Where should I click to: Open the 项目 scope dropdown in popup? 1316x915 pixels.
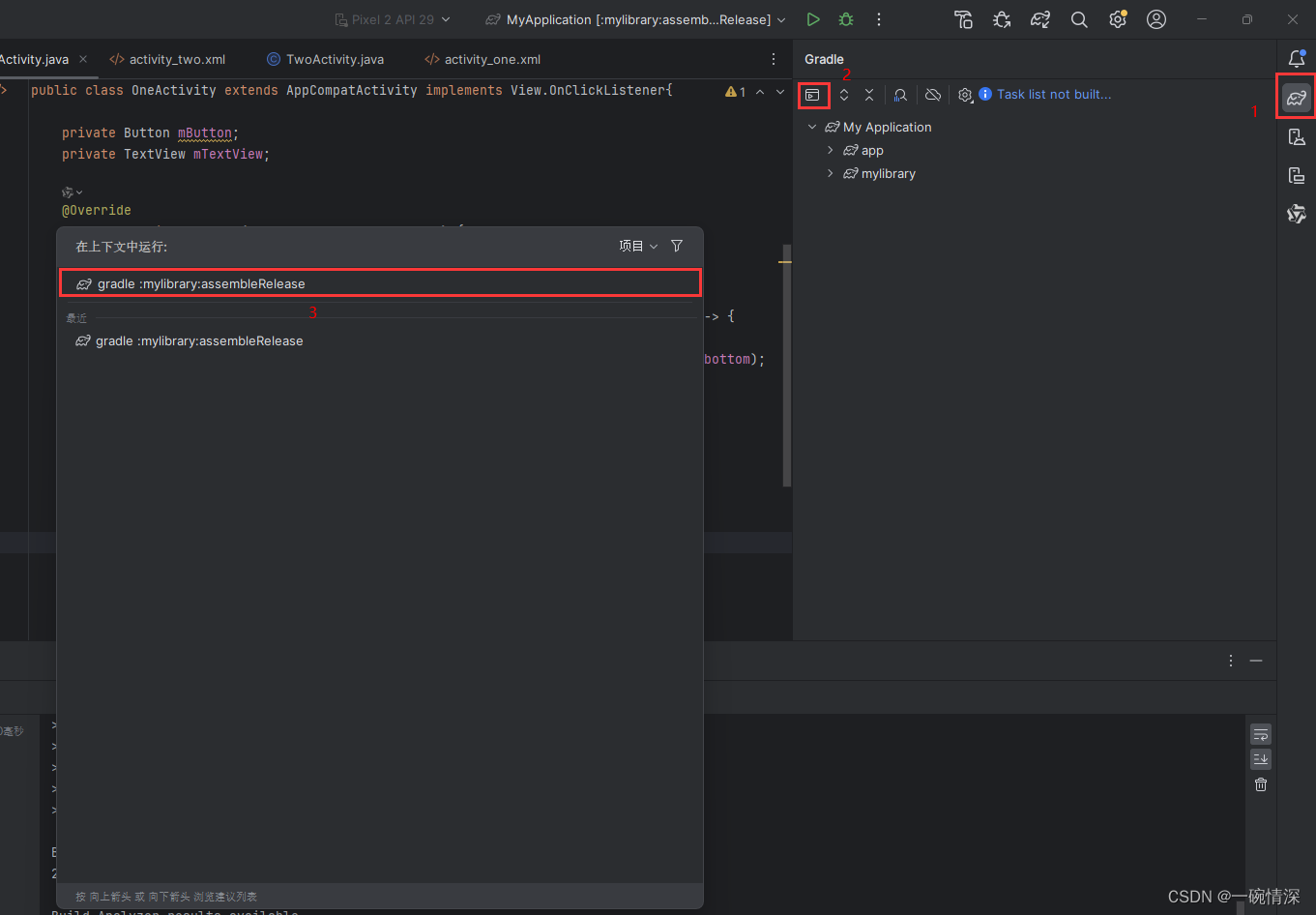[x=638, y=246]
